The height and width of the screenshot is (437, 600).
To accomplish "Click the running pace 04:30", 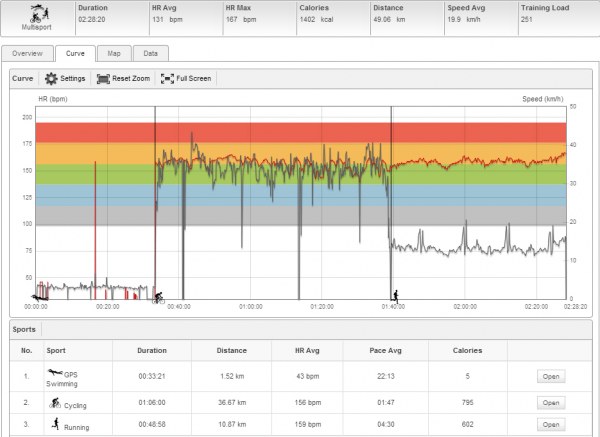I will 386,424.
